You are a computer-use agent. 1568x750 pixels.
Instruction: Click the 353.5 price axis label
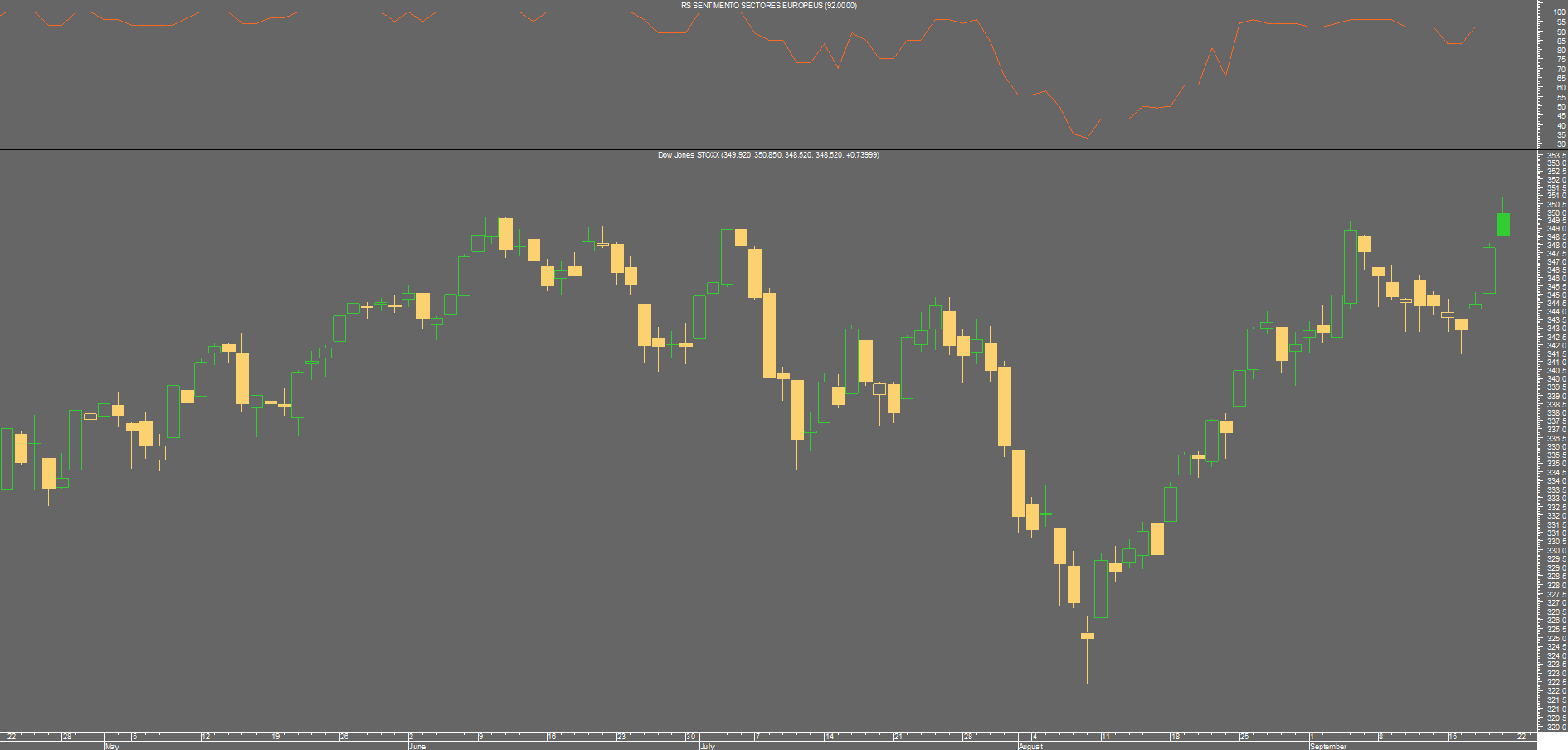[1556, 155]
